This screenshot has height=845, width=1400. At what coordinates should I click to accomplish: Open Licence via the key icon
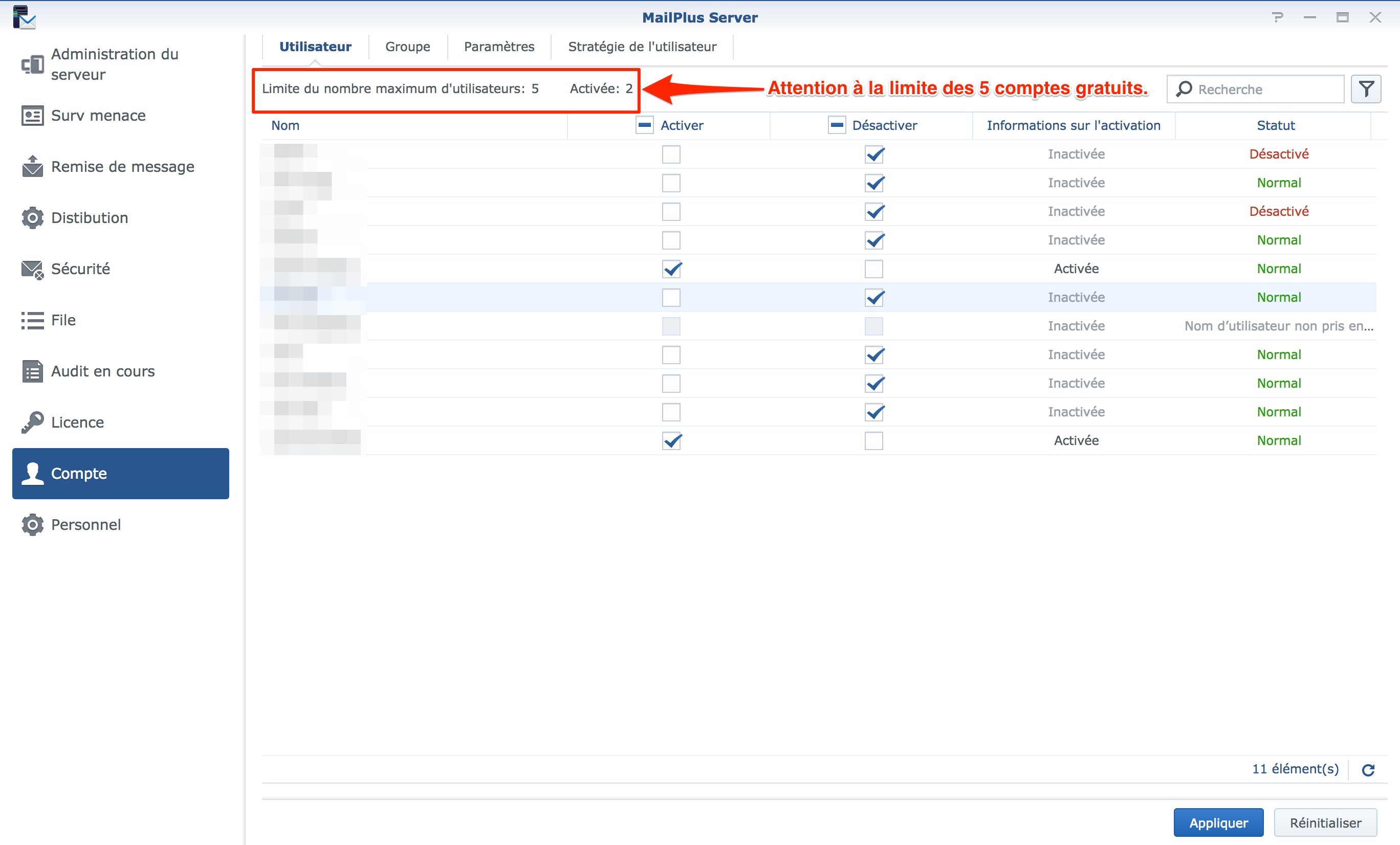[x=32, y=422]
